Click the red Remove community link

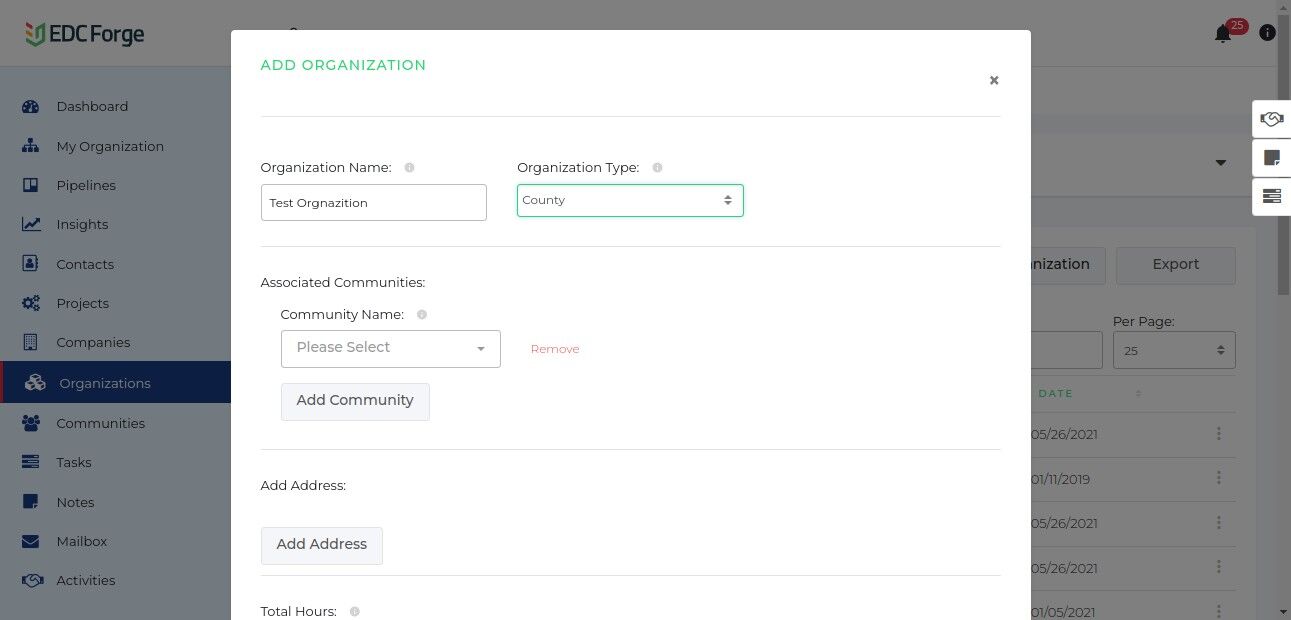[x=555, y=349]
